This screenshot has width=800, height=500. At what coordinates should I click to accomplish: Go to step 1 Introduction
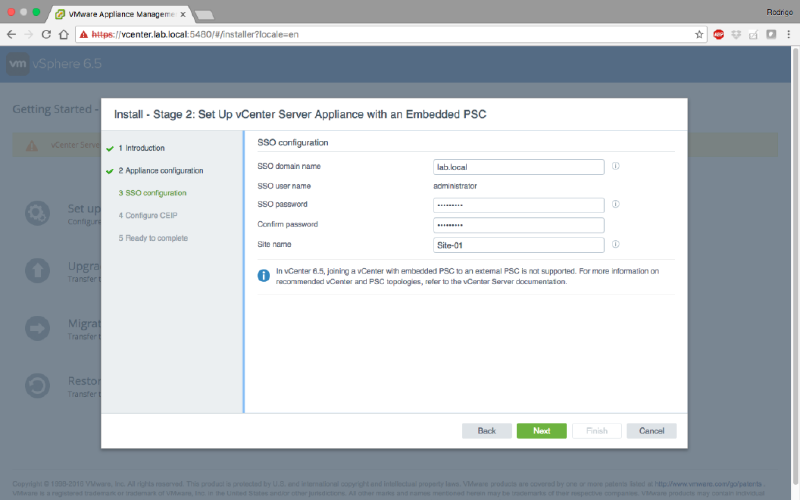(141, 148)
